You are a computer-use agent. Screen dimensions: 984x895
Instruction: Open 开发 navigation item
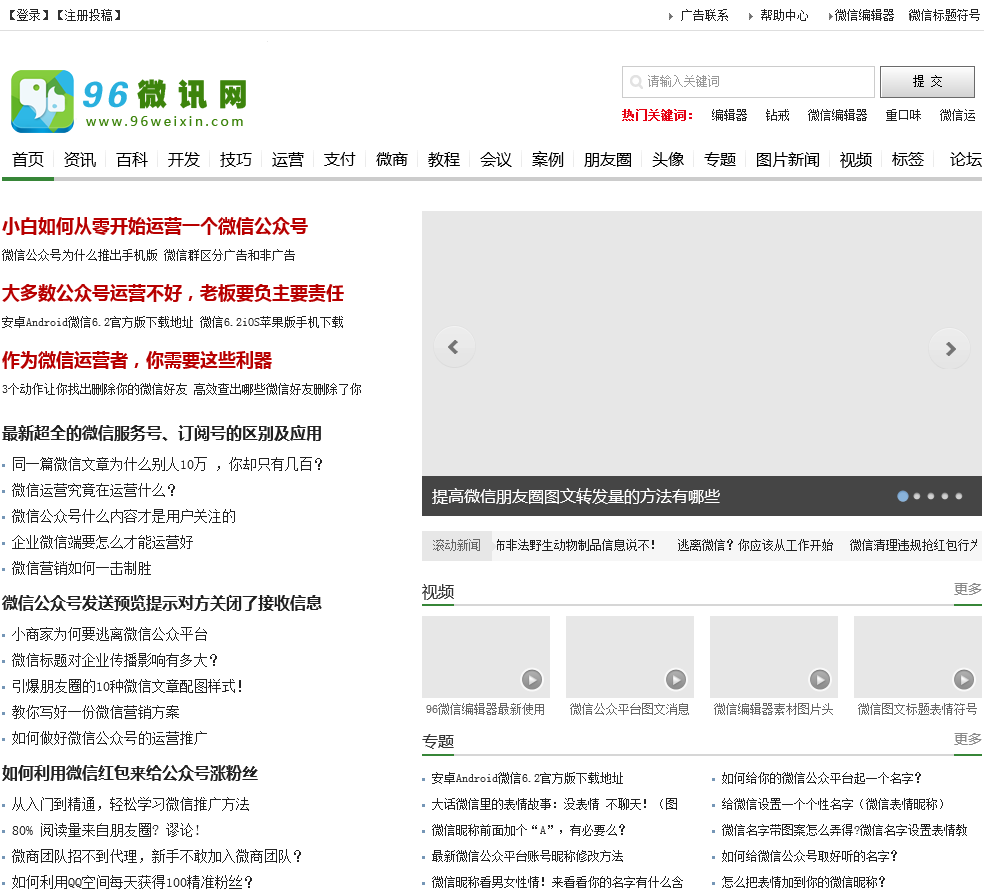click(x=184, y=160)
